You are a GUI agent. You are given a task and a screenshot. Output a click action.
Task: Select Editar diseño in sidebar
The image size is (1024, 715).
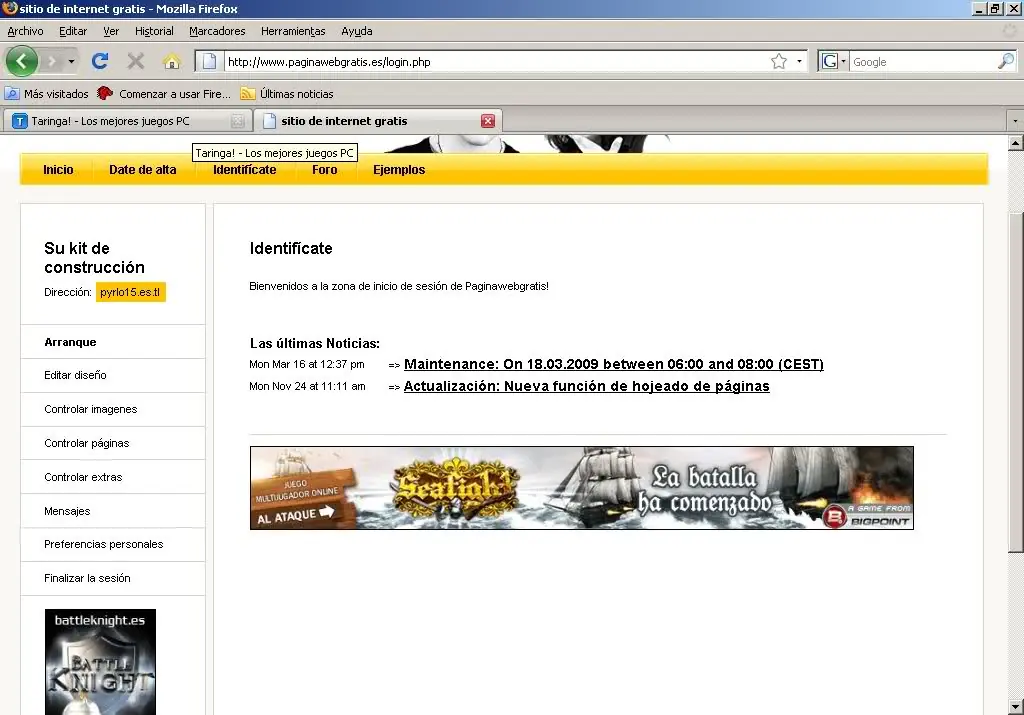click(x=75, y=375)
